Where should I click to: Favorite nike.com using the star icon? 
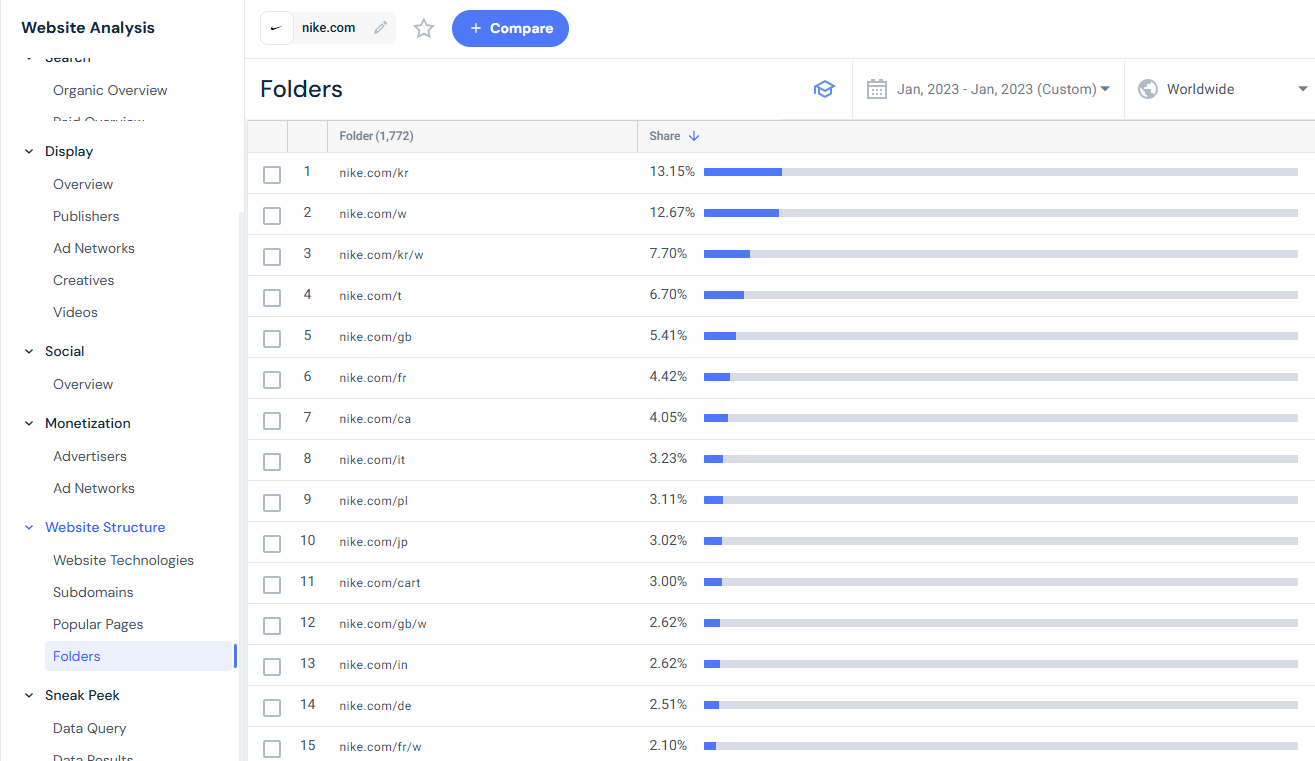(423, 28)
